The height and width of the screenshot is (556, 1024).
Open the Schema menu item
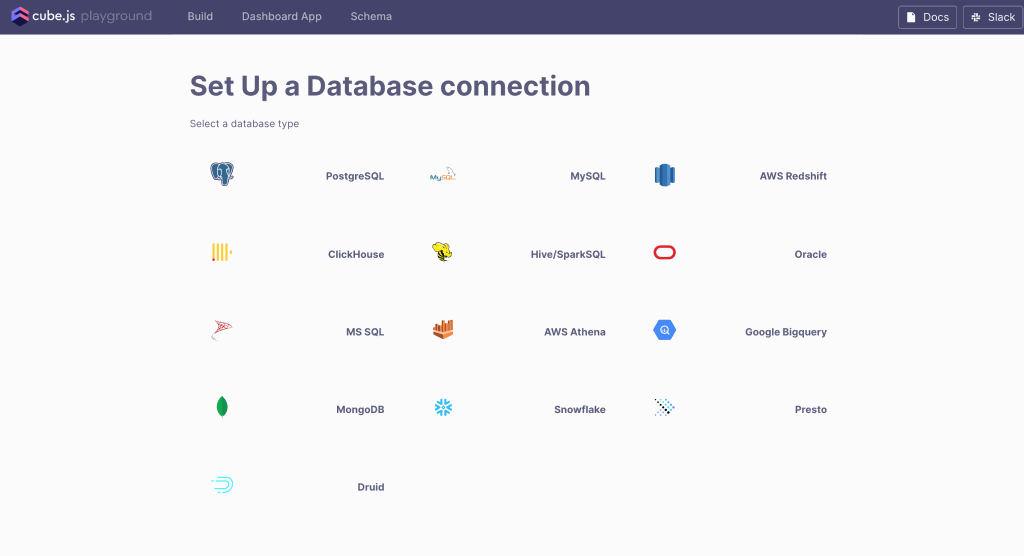[371, 16]
